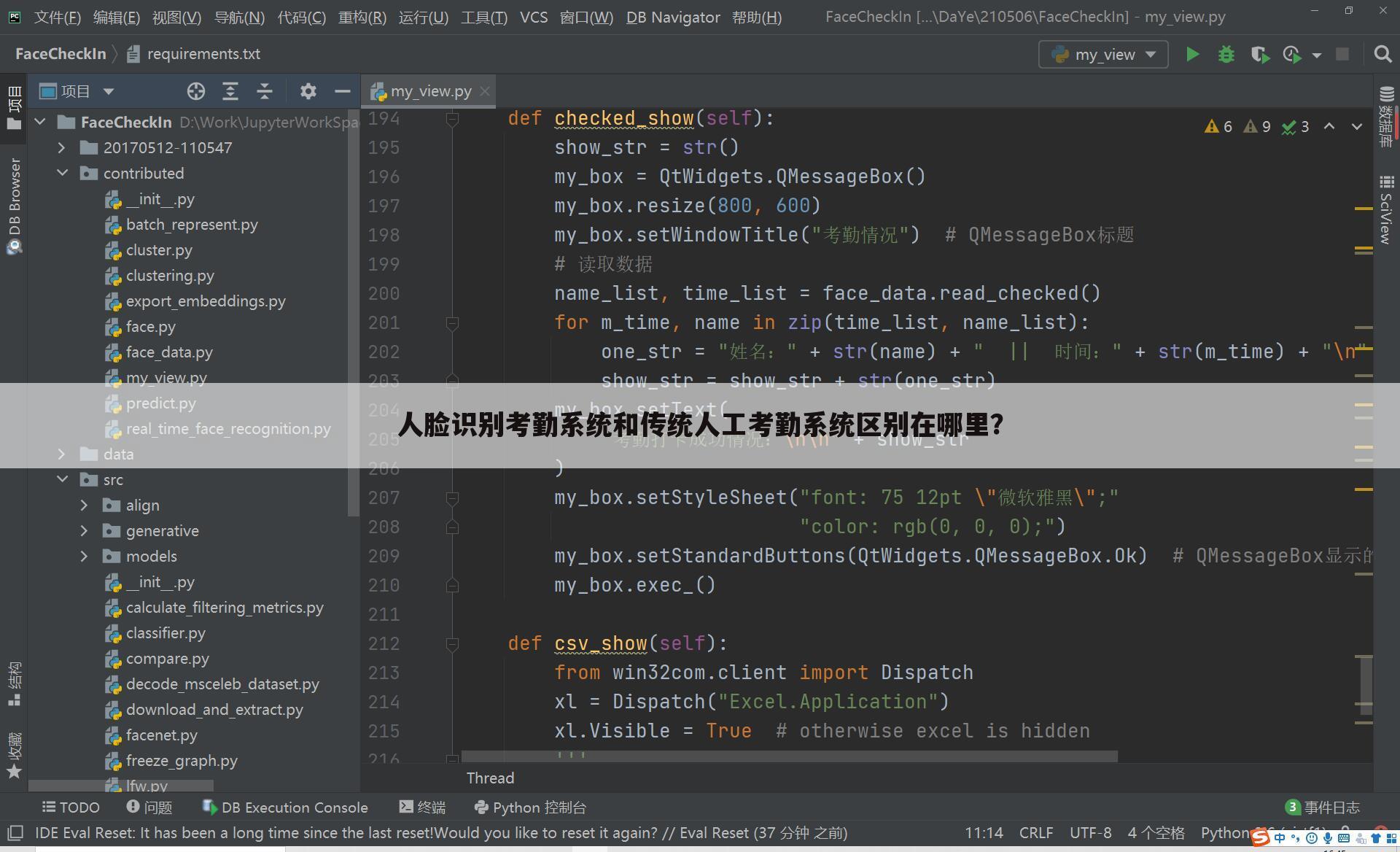Click the Search Everywhere magnifier
The width and height of the screenshot is (1400, 852).
[1382, 55]
